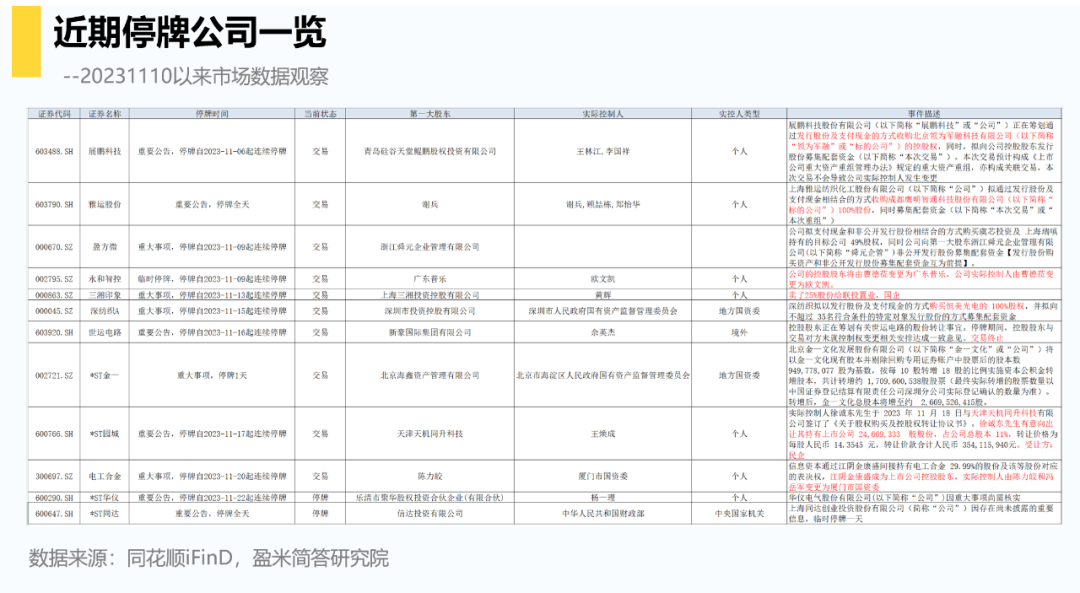
Task: Click the 事件描述 column header
Action: pos(924,114)
